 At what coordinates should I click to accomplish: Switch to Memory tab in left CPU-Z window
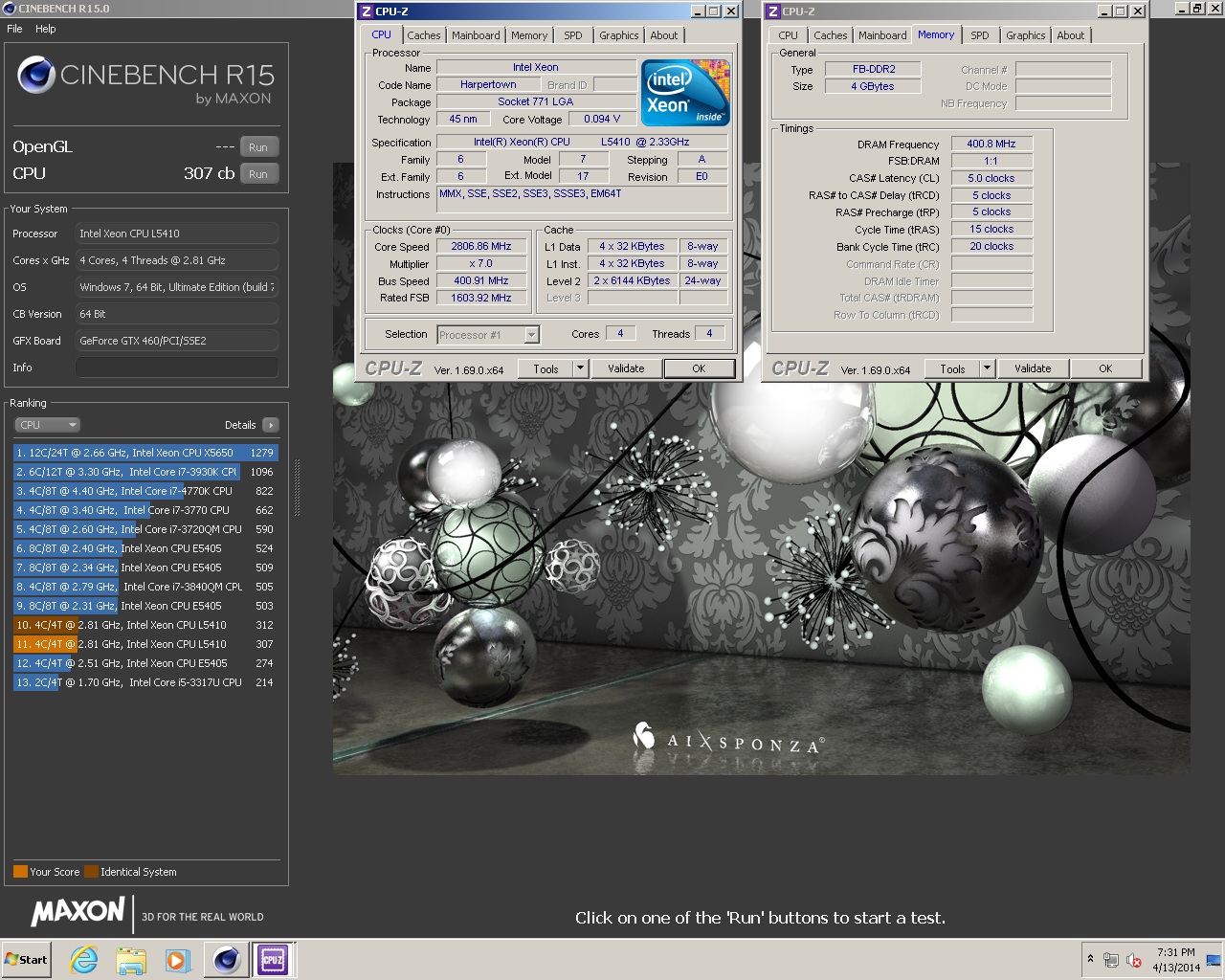529,35
